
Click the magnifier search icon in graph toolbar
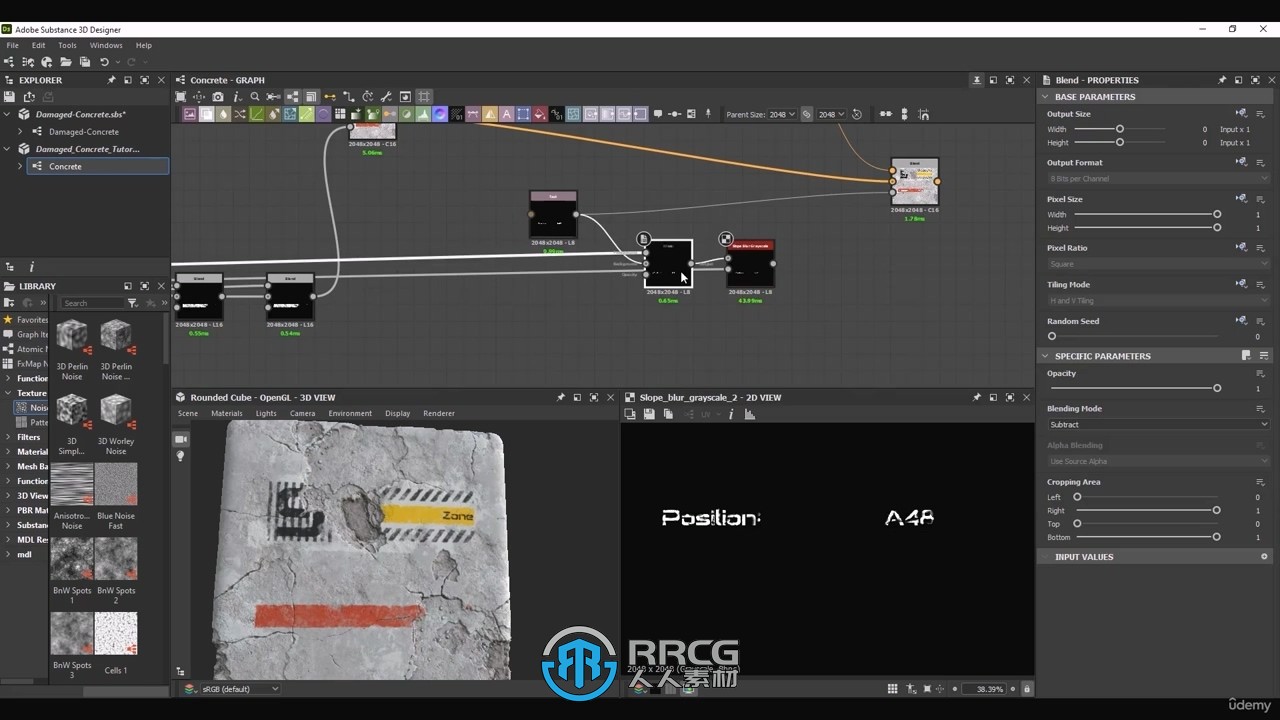[x=255, y=97]
